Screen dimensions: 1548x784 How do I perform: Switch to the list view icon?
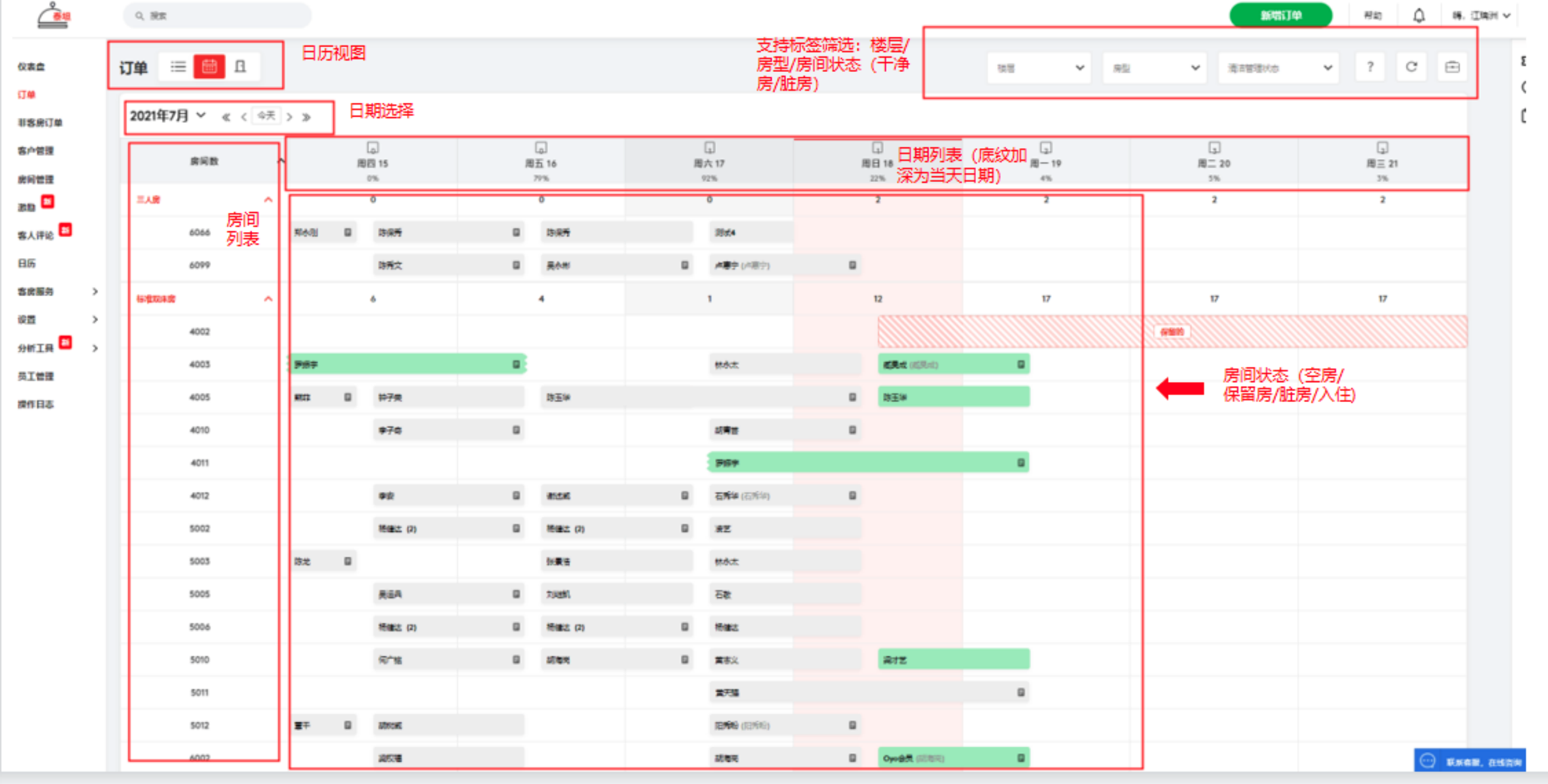click(x=178, y=66)
